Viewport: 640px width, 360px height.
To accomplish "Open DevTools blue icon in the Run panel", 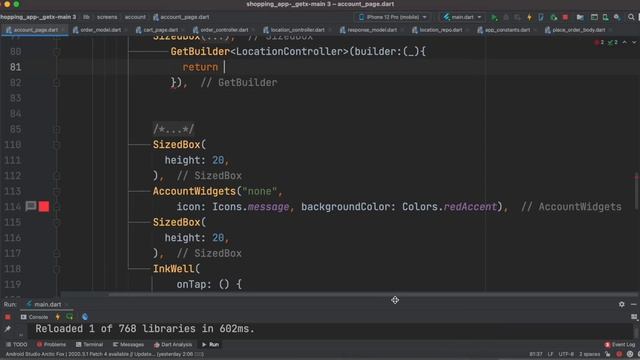I will pos(84,317).
